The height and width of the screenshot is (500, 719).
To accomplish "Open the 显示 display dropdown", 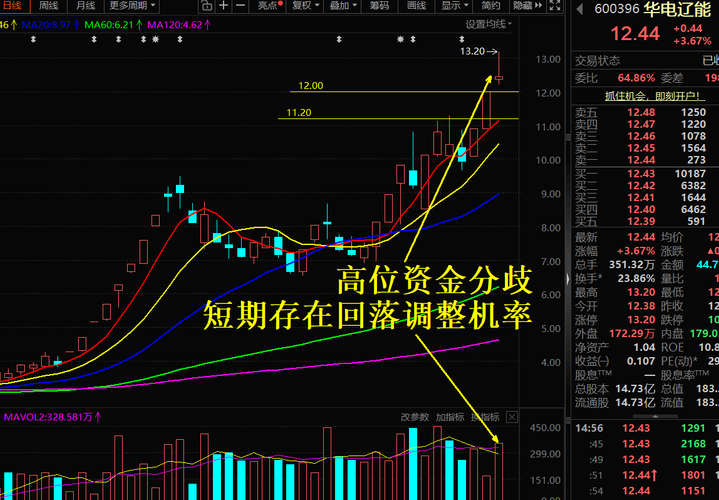I will [454, 6].
